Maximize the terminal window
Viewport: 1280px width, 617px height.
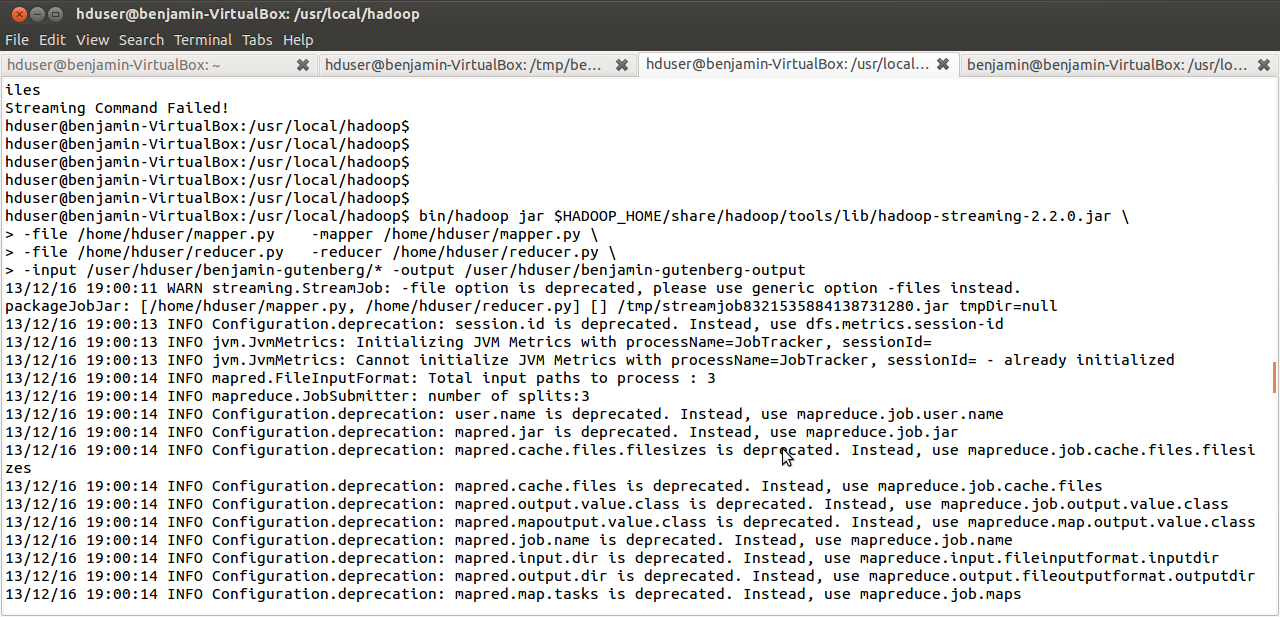(54, 14)
